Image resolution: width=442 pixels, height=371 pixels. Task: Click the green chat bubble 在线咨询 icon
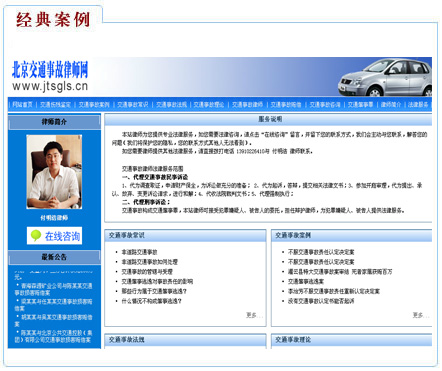pyautogui.click(x=36, y=236)
